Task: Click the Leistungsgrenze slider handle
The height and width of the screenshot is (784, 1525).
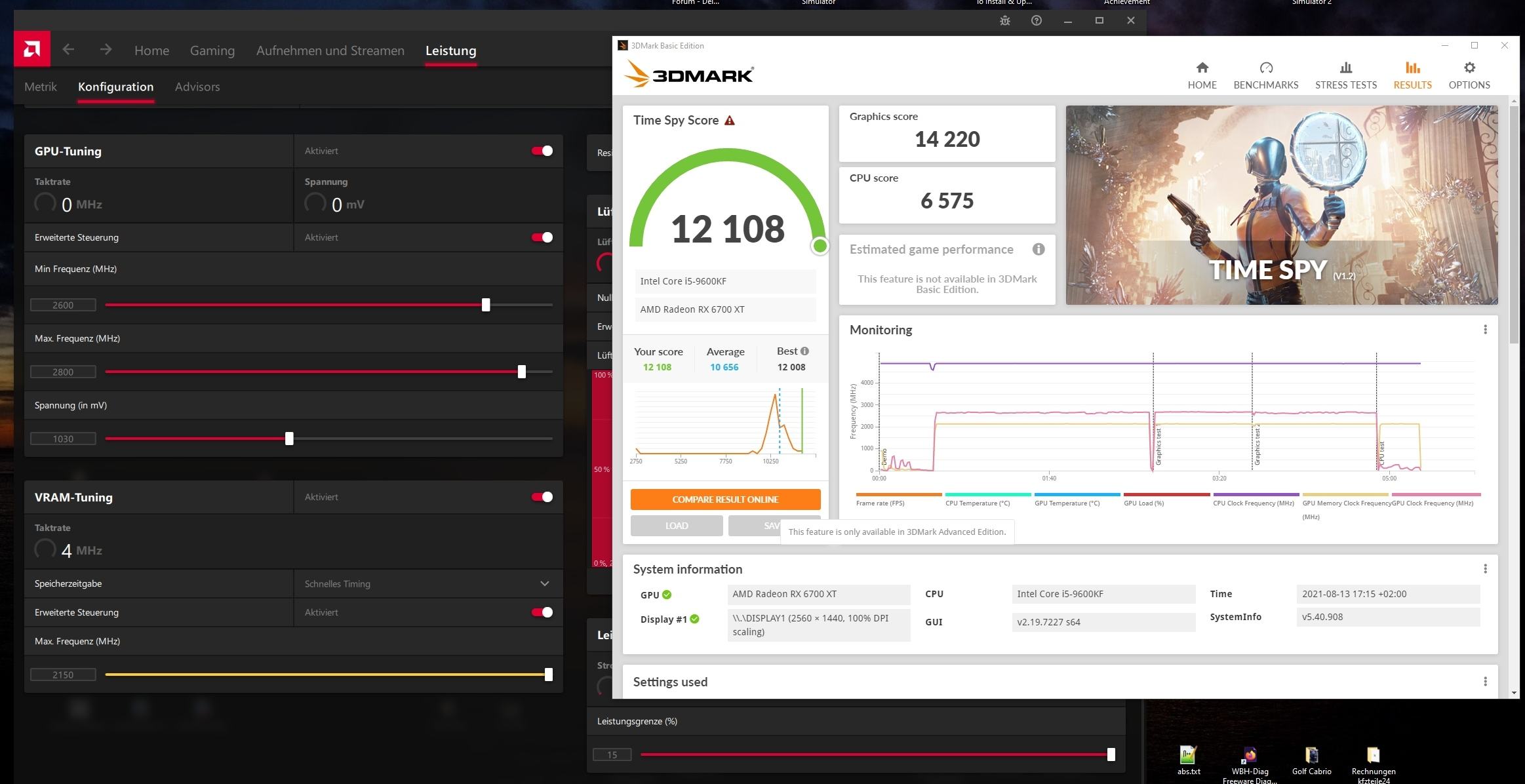Action: click(1111, 755)
